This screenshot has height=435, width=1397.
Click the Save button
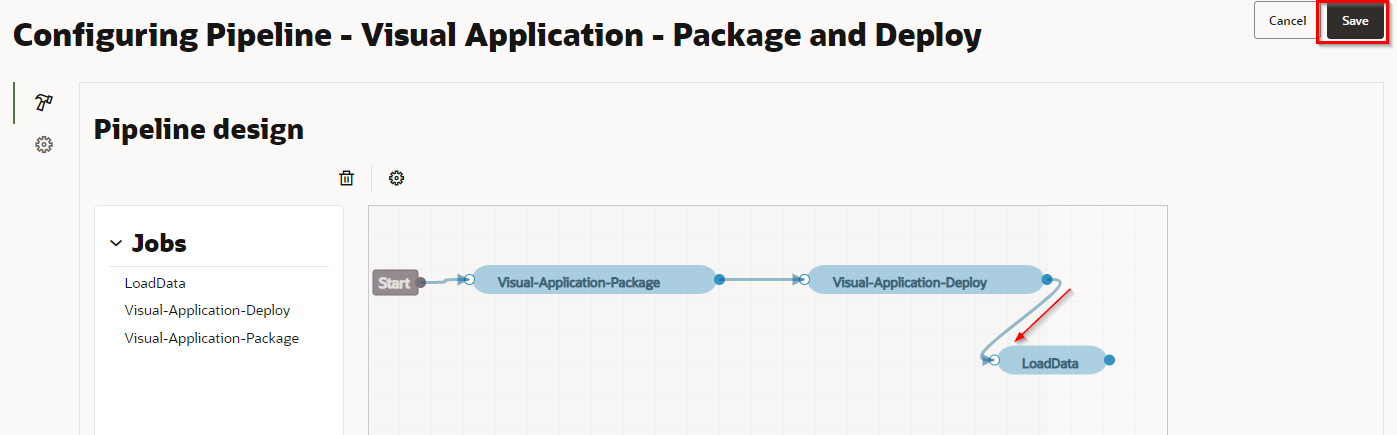1355,21
